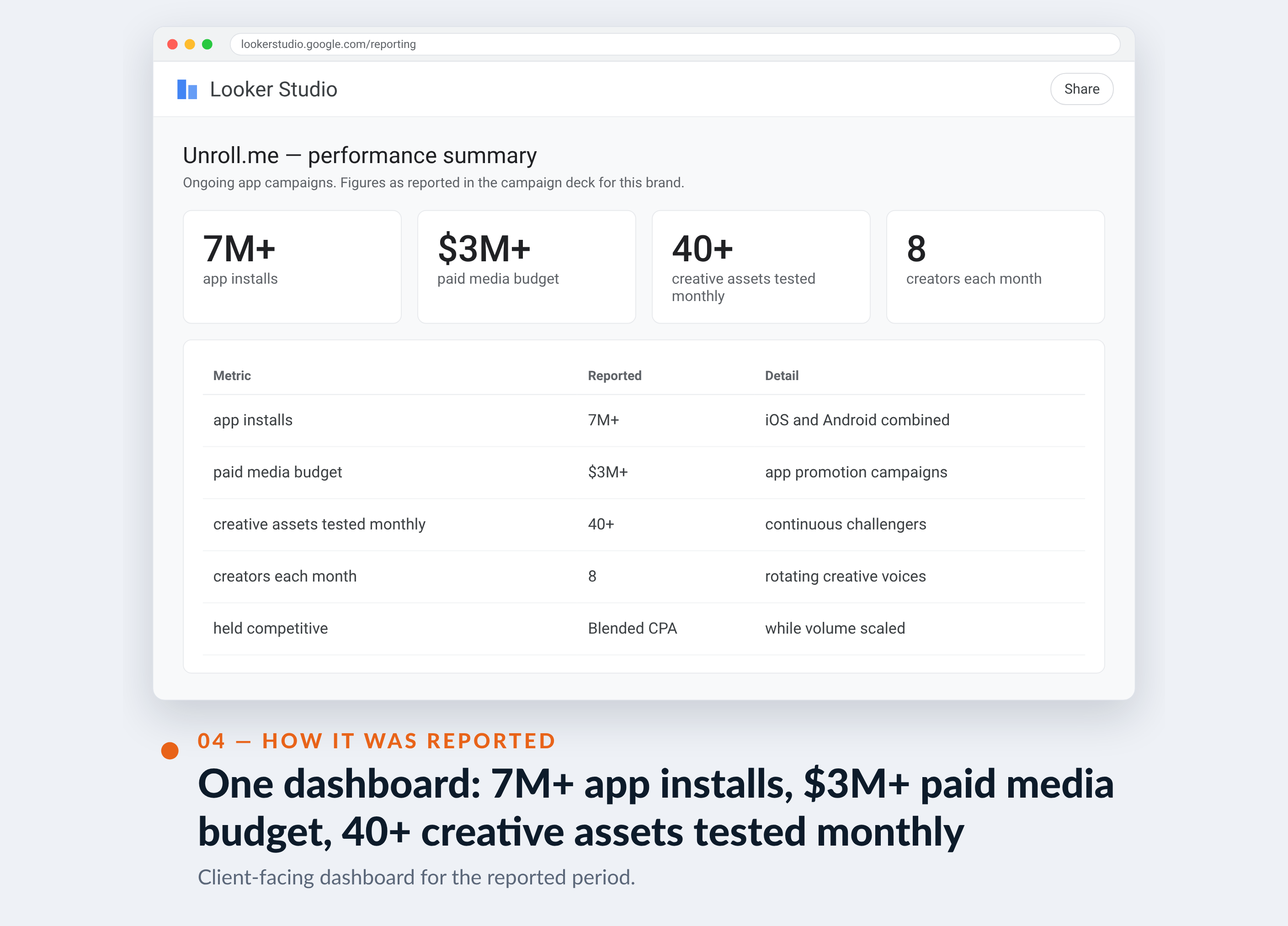
Task: Click the red close window dot
Action: pos(173,44)
